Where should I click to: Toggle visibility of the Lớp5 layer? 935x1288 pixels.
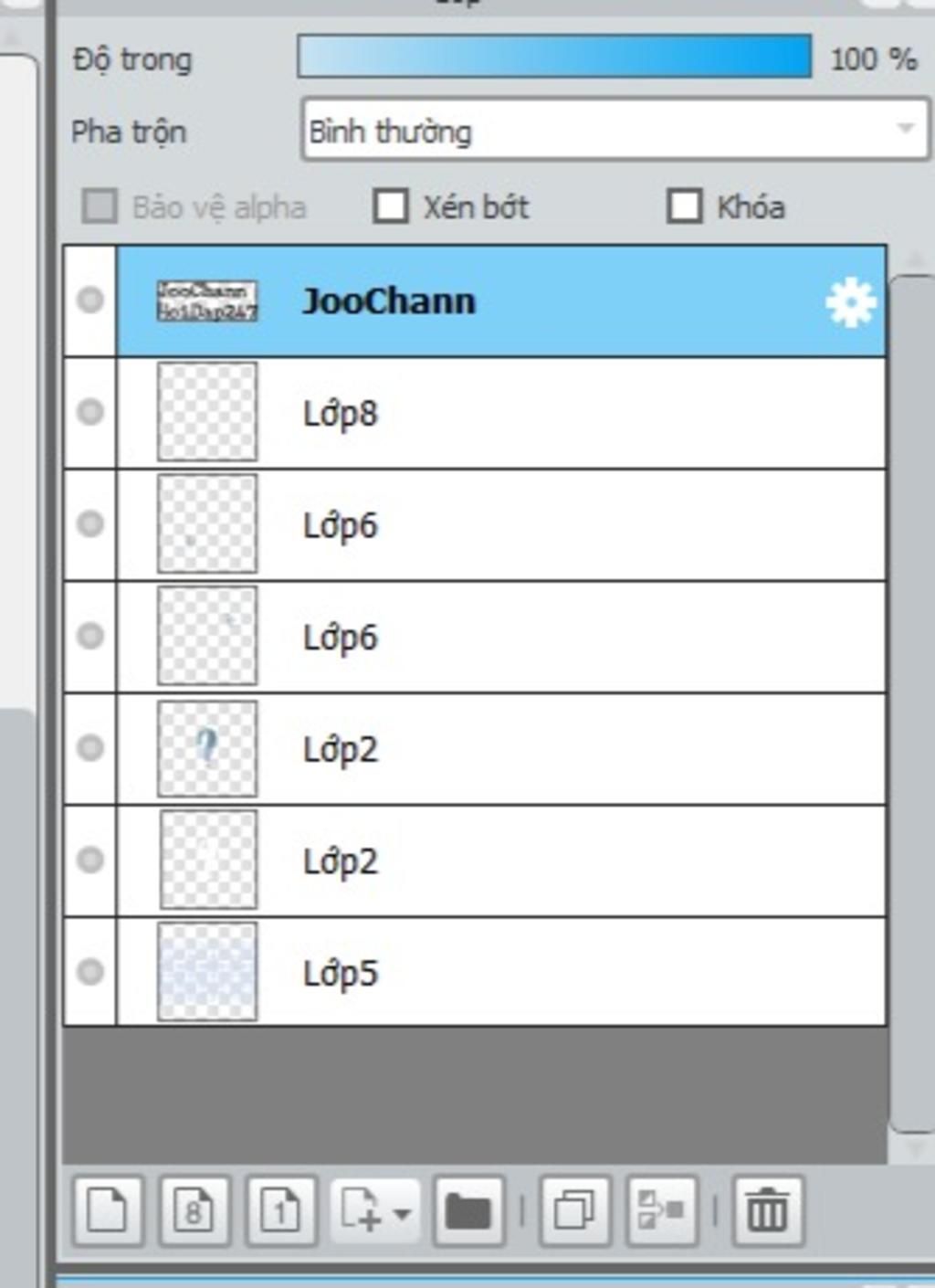(89, 971)
